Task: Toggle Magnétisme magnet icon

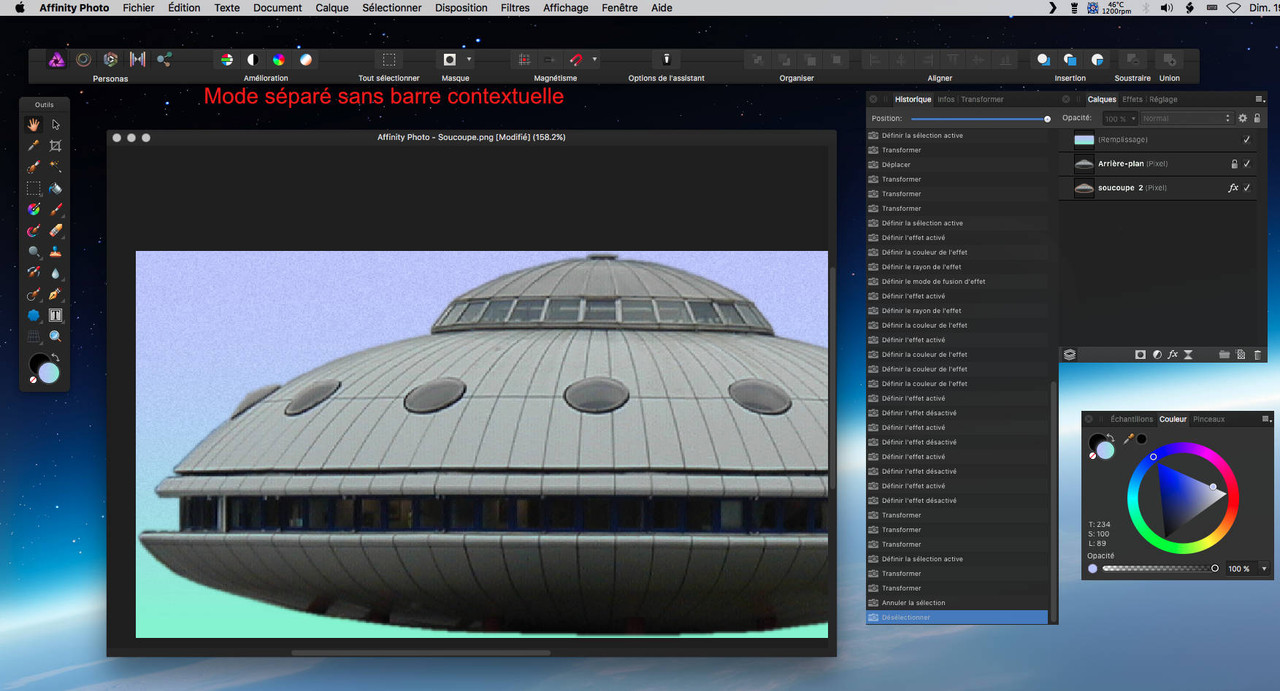Action: [x=575, y=60]
